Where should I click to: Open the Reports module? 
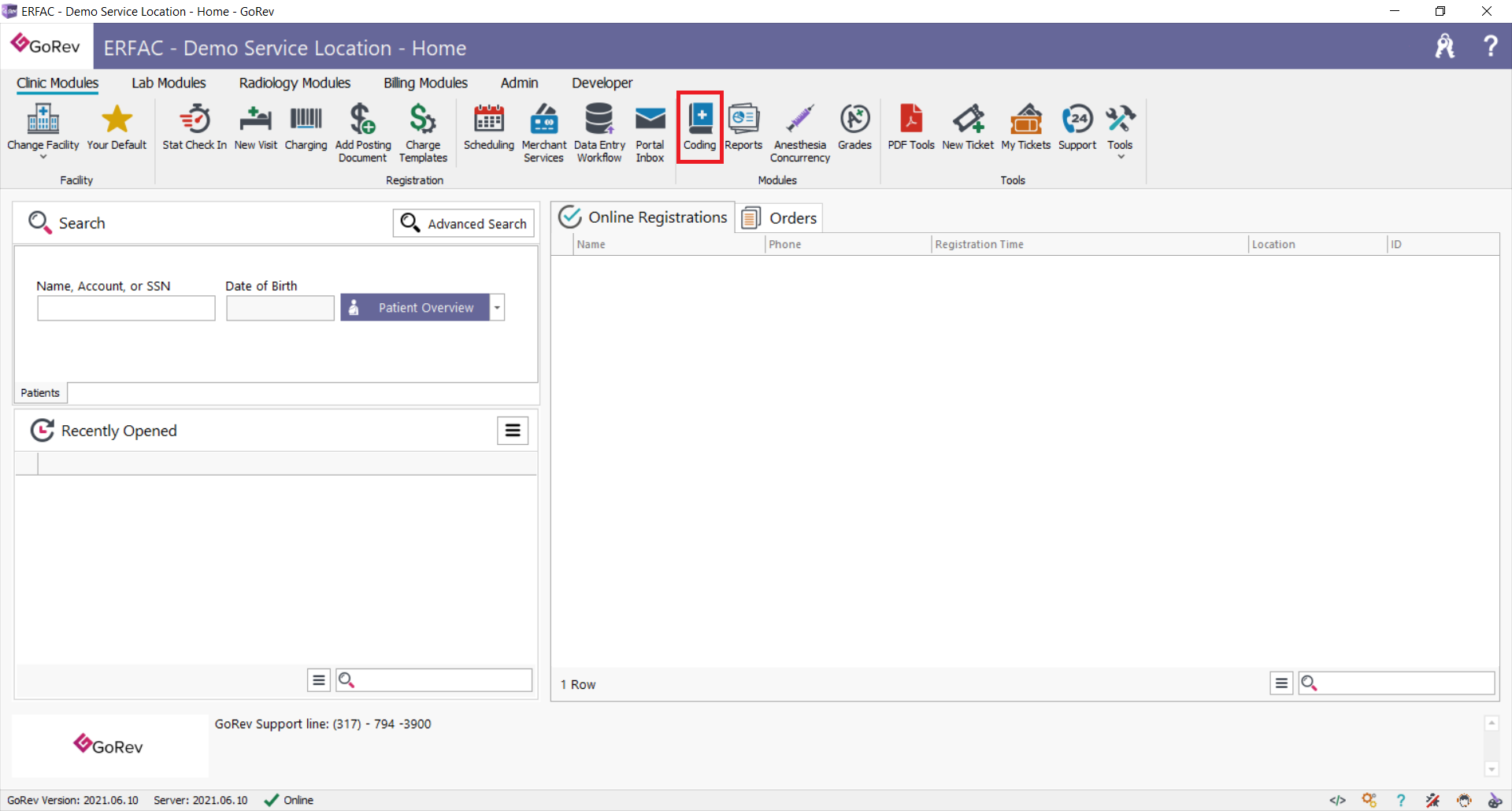(743, 128)
